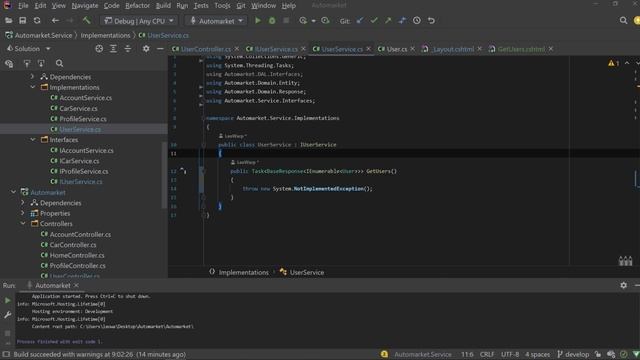The image size is (640, 360).
Task: Navigate back with the left arrow
Action: [x=55, y=20]
